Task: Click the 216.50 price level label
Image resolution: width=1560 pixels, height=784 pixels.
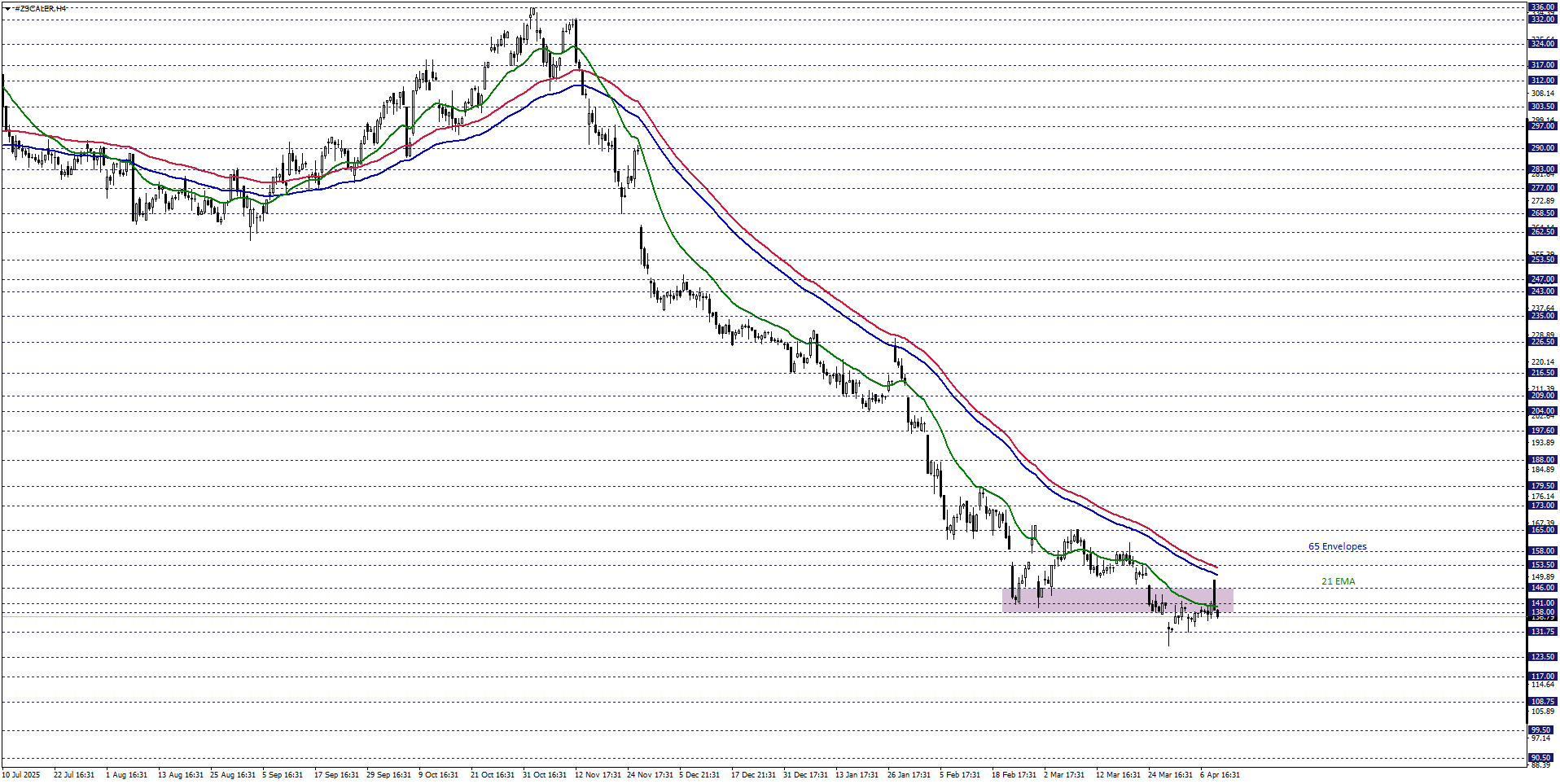Action: (1542, 373)
